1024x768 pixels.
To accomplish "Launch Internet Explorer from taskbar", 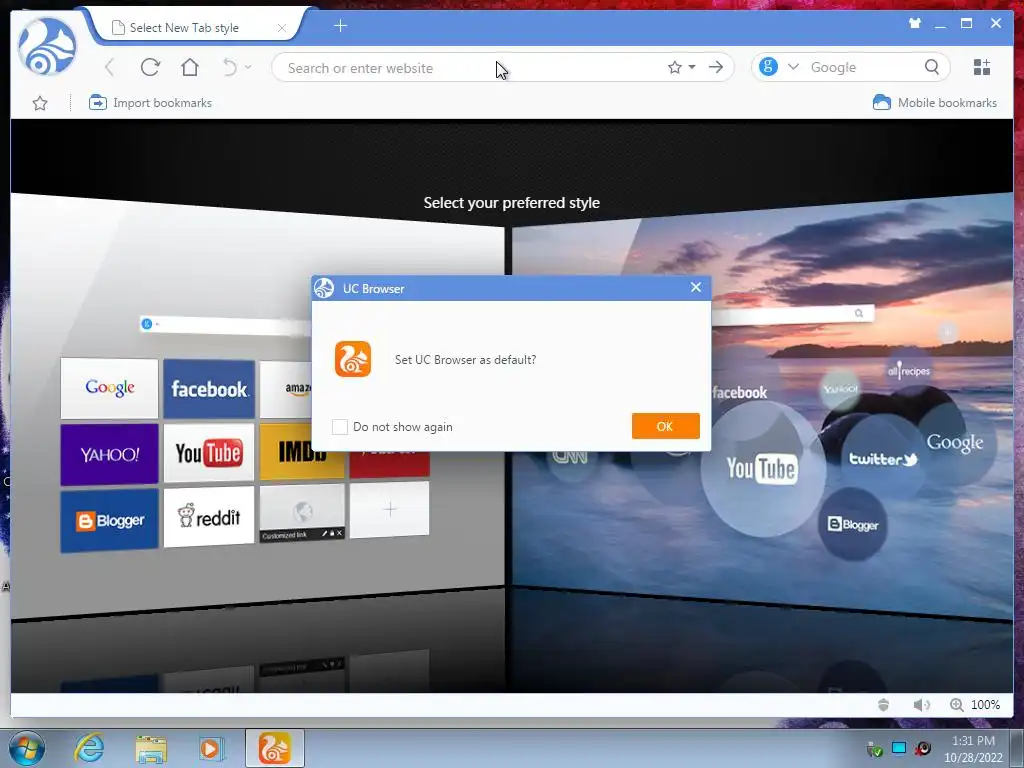I will [x=89, y=748].
